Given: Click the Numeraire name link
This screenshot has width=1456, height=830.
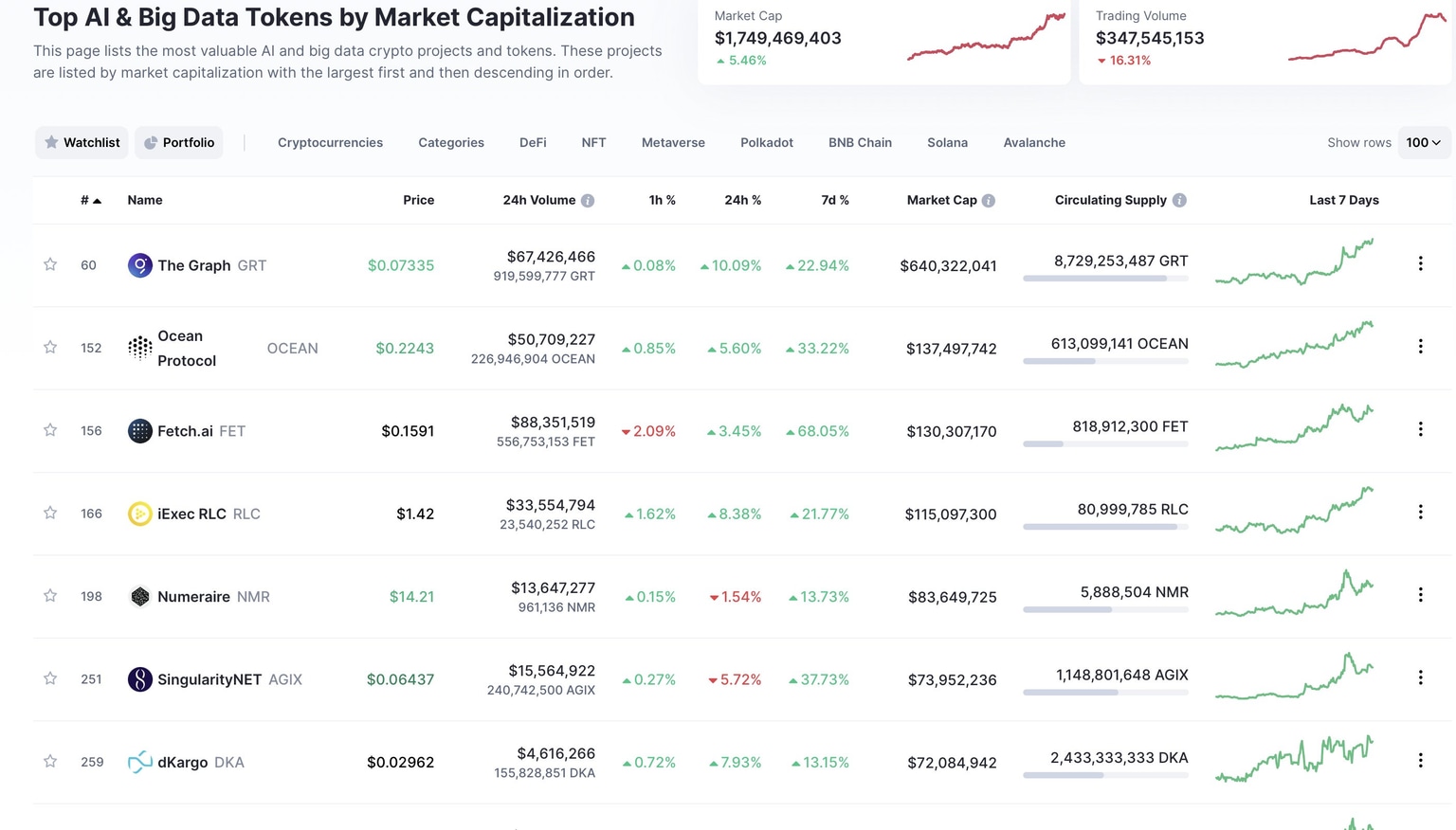Looking at the screenshot, I should click(194, 596).
